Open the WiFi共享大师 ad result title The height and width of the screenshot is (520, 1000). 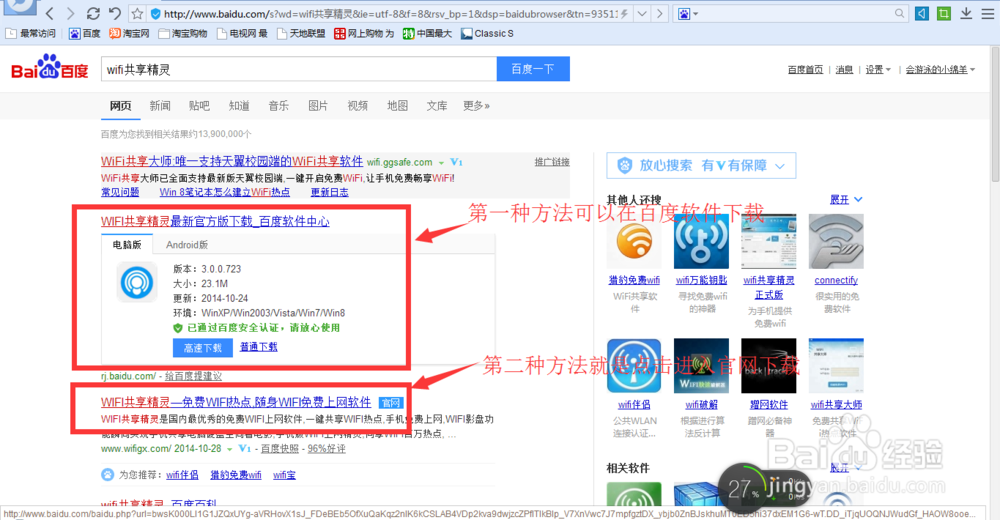pos(232,161)
